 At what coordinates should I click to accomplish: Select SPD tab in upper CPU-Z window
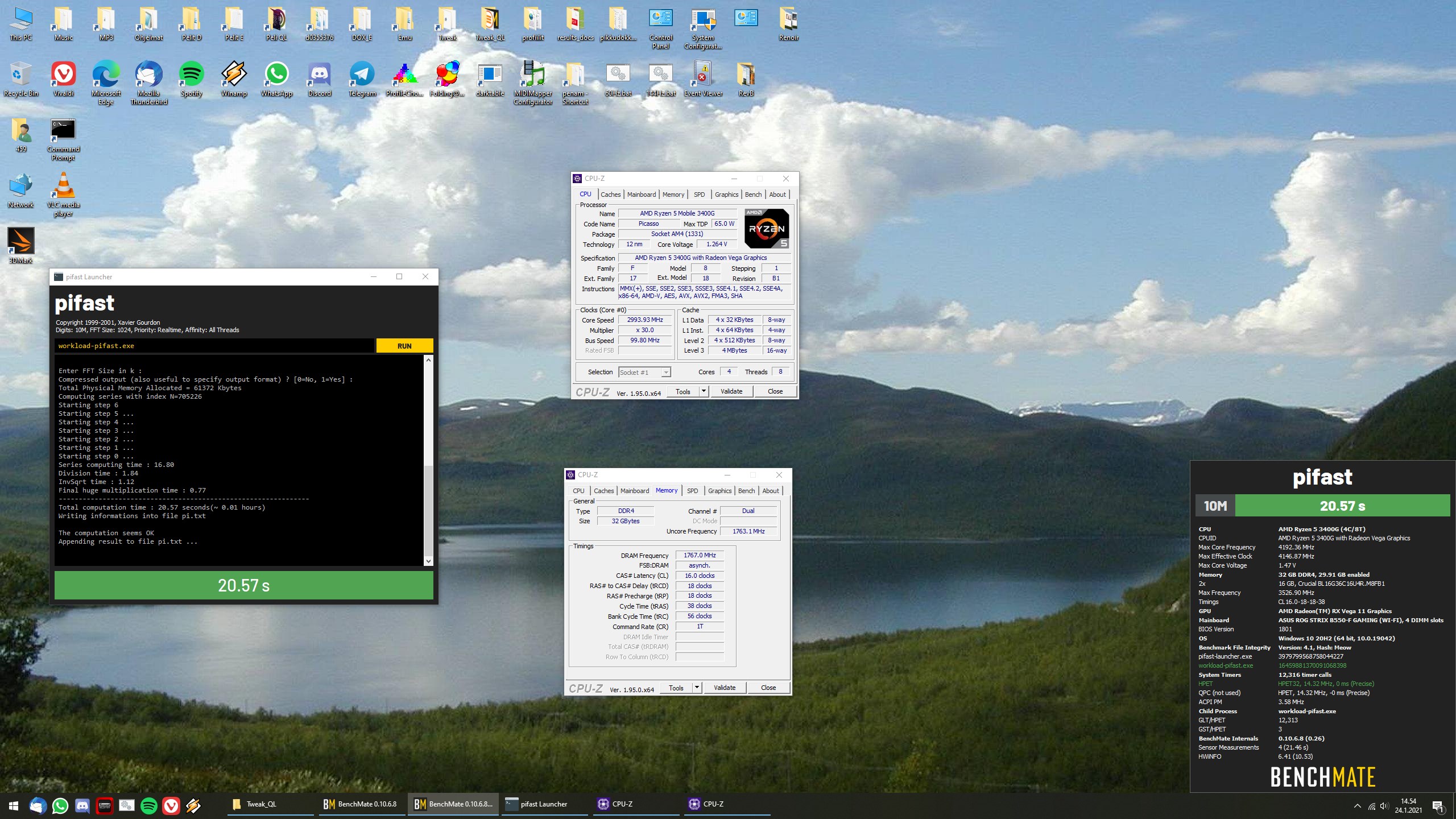pyautogui.click(x=699, y=195)
